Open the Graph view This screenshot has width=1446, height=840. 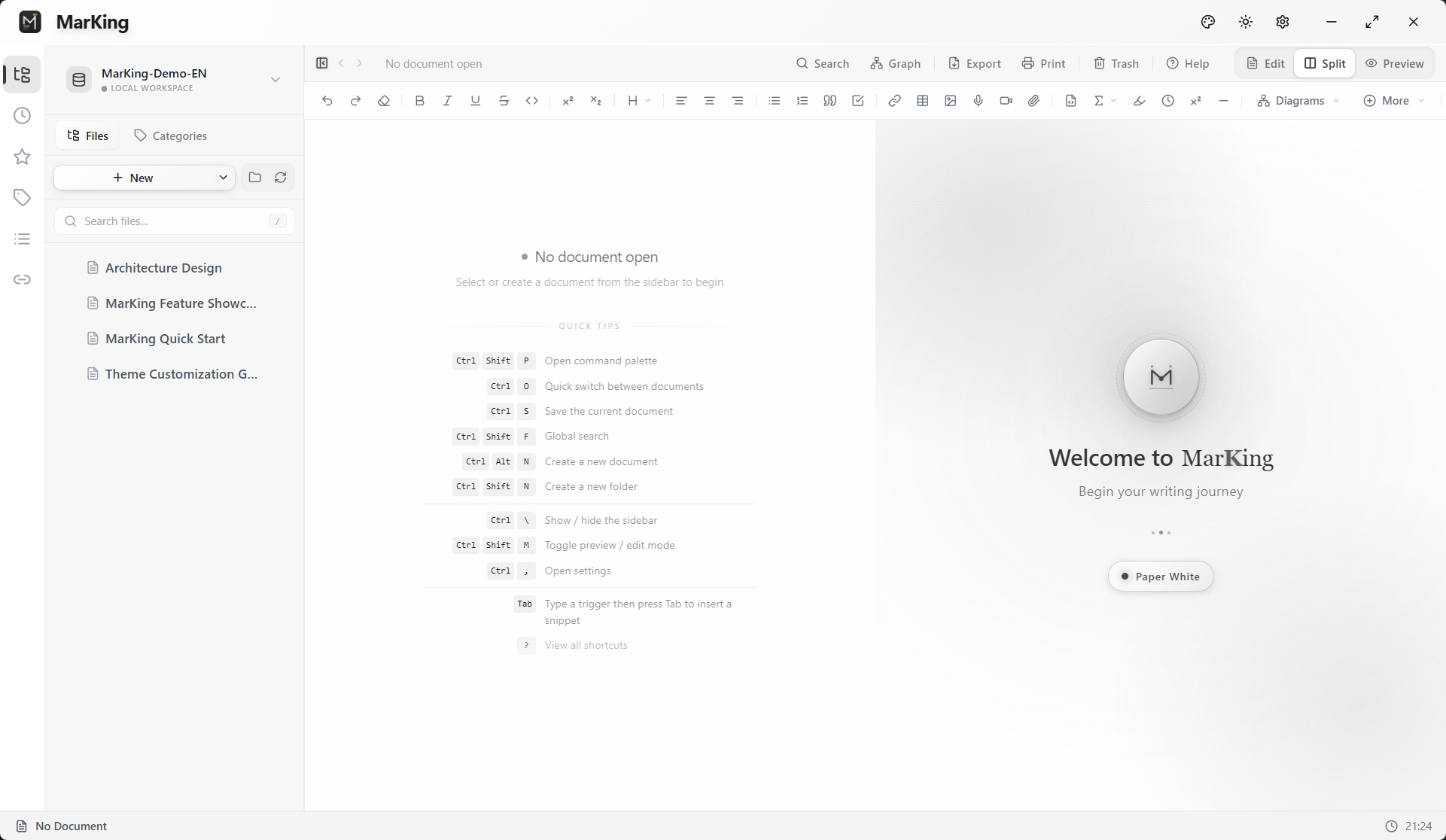coord(896,63)
